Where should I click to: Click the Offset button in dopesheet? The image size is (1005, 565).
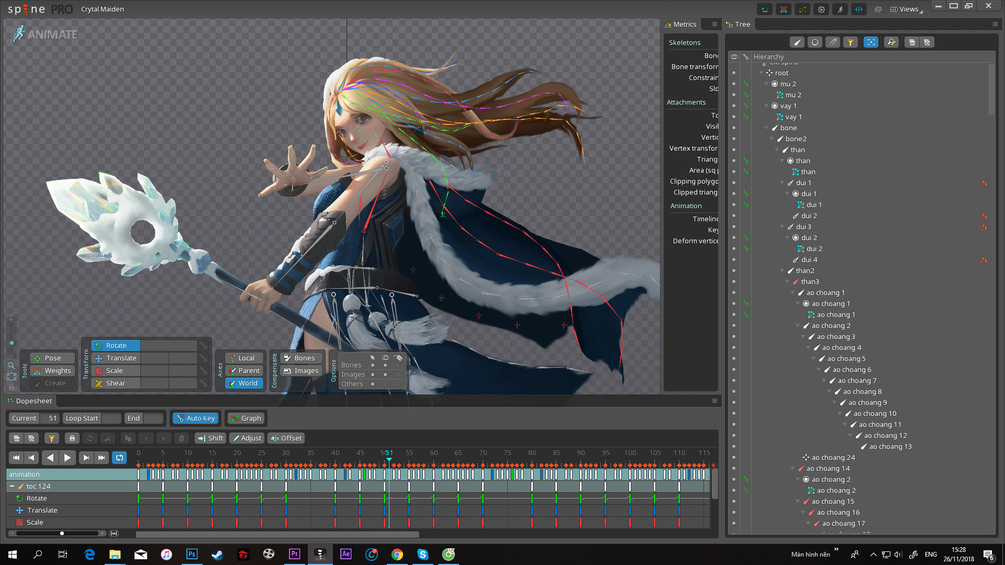[x=287, y=438]
